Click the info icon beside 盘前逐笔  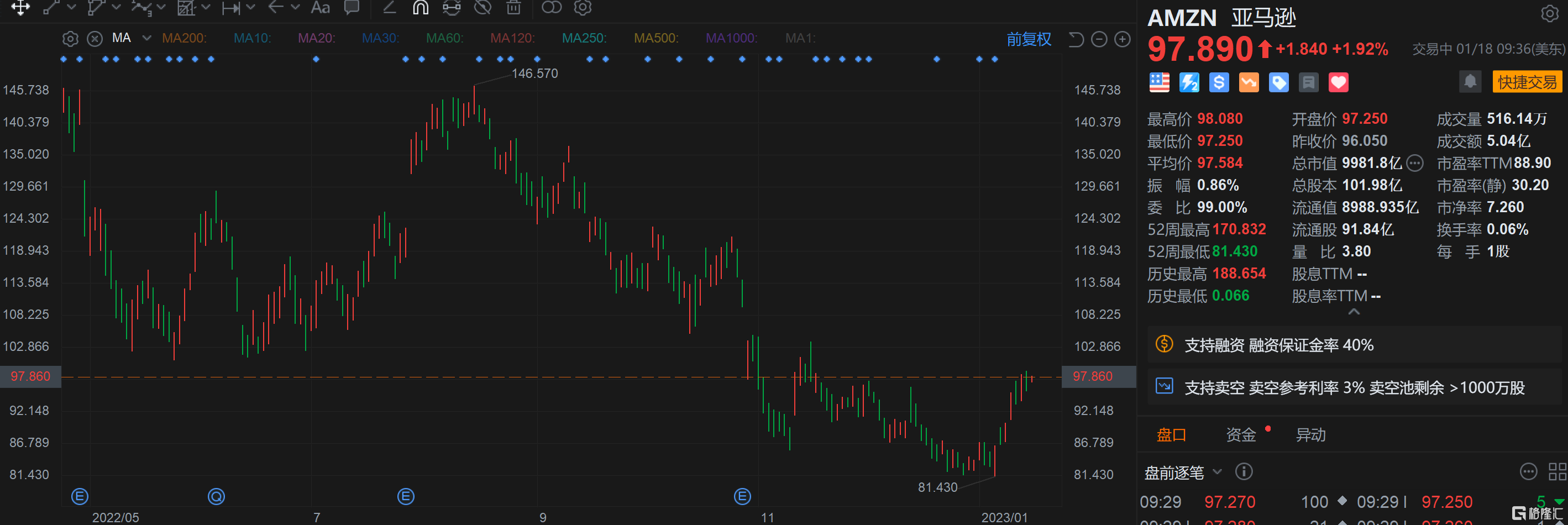(x=1244, y=471)
